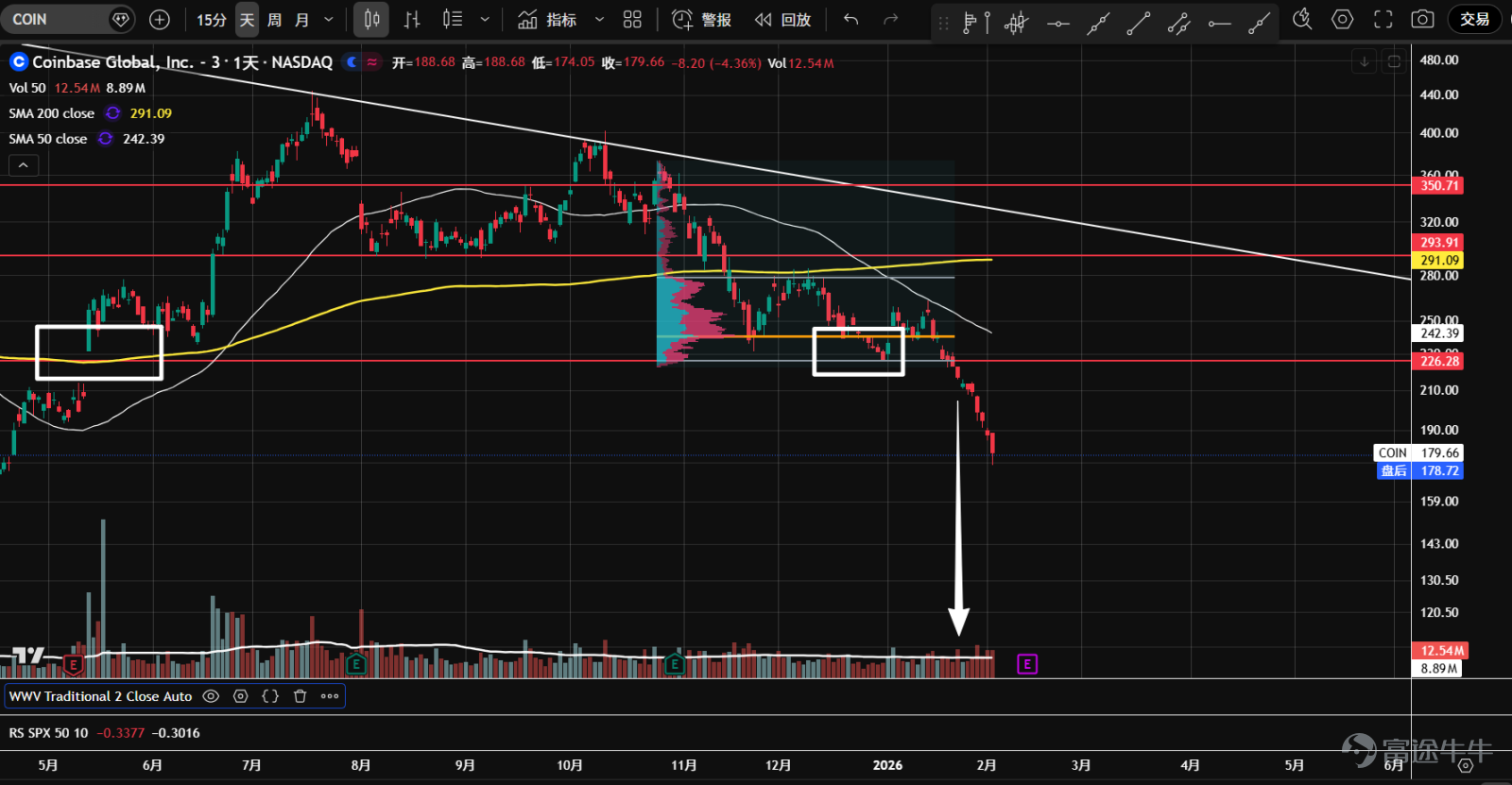This screenshot has height=785, width=1512.
Task: Click the 350.71 red price label
Action: pos(1439,185)
